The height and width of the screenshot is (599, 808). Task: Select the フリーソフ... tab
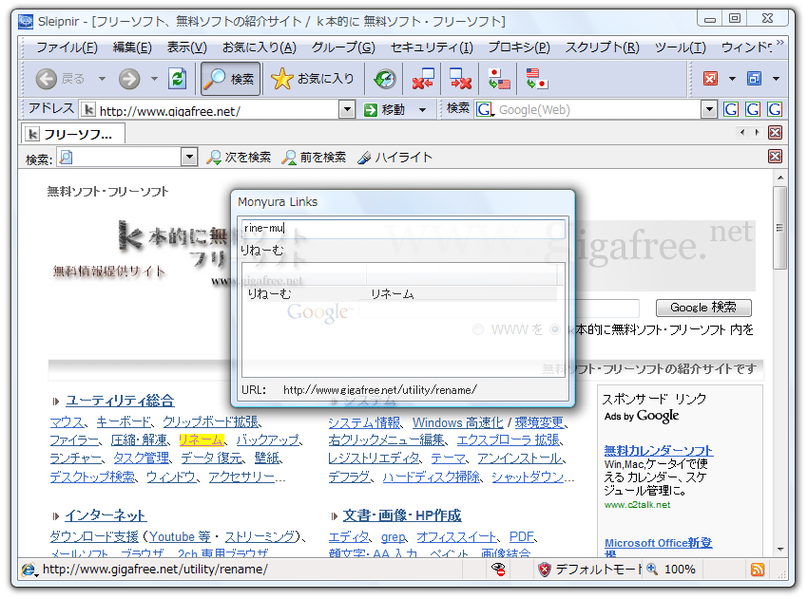pyautogui.click(x=73, y=134)
